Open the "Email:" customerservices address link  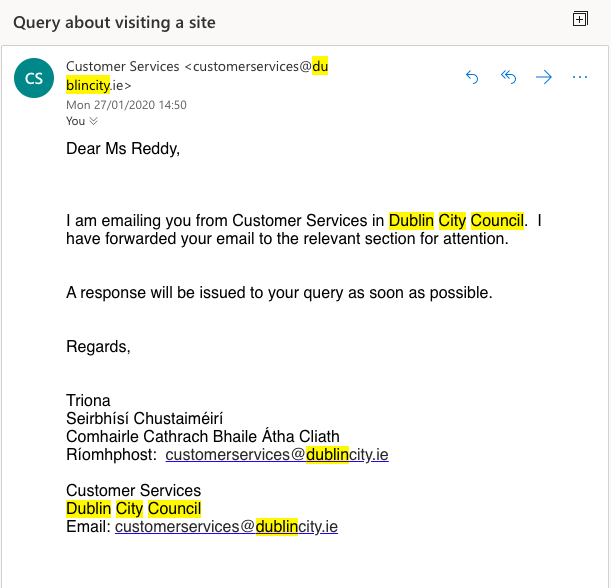(x=226, y=526)
